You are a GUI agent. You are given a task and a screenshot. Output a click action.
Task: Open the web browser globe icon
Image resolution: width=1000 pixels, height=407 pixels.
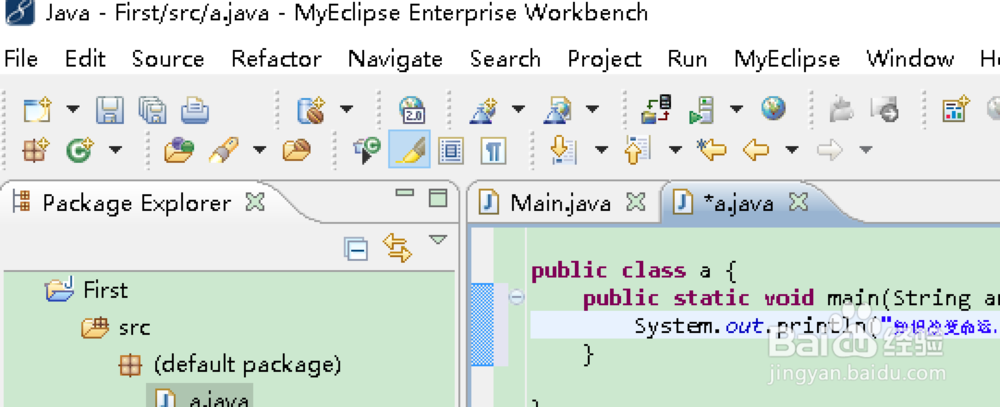point(773,109)
